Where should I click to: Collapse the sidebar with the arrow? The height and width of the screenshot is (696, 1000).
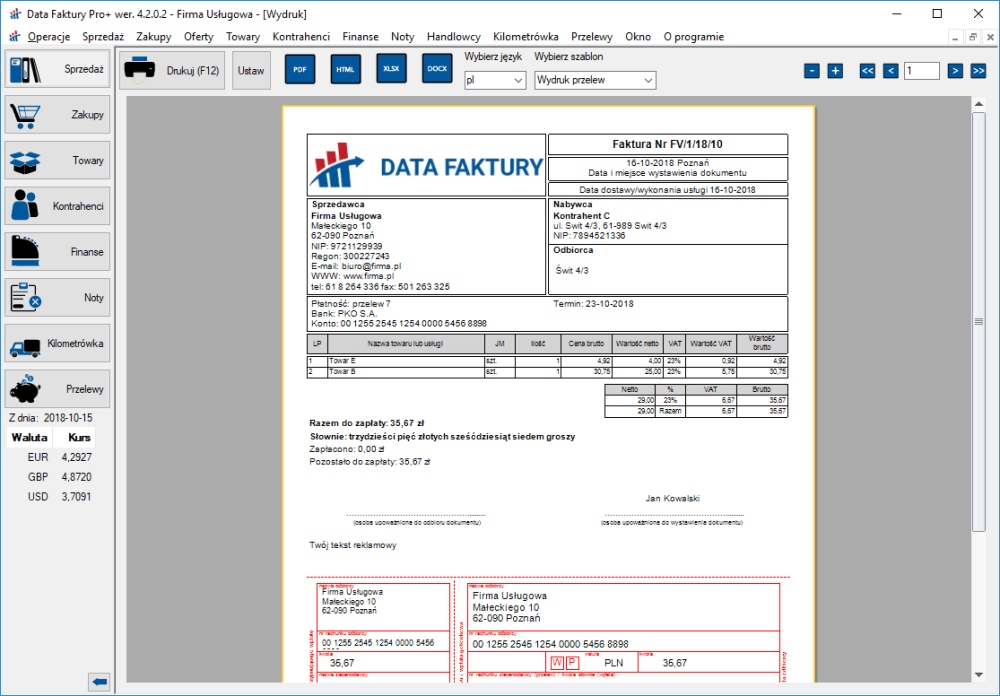(x=99, y=682)
